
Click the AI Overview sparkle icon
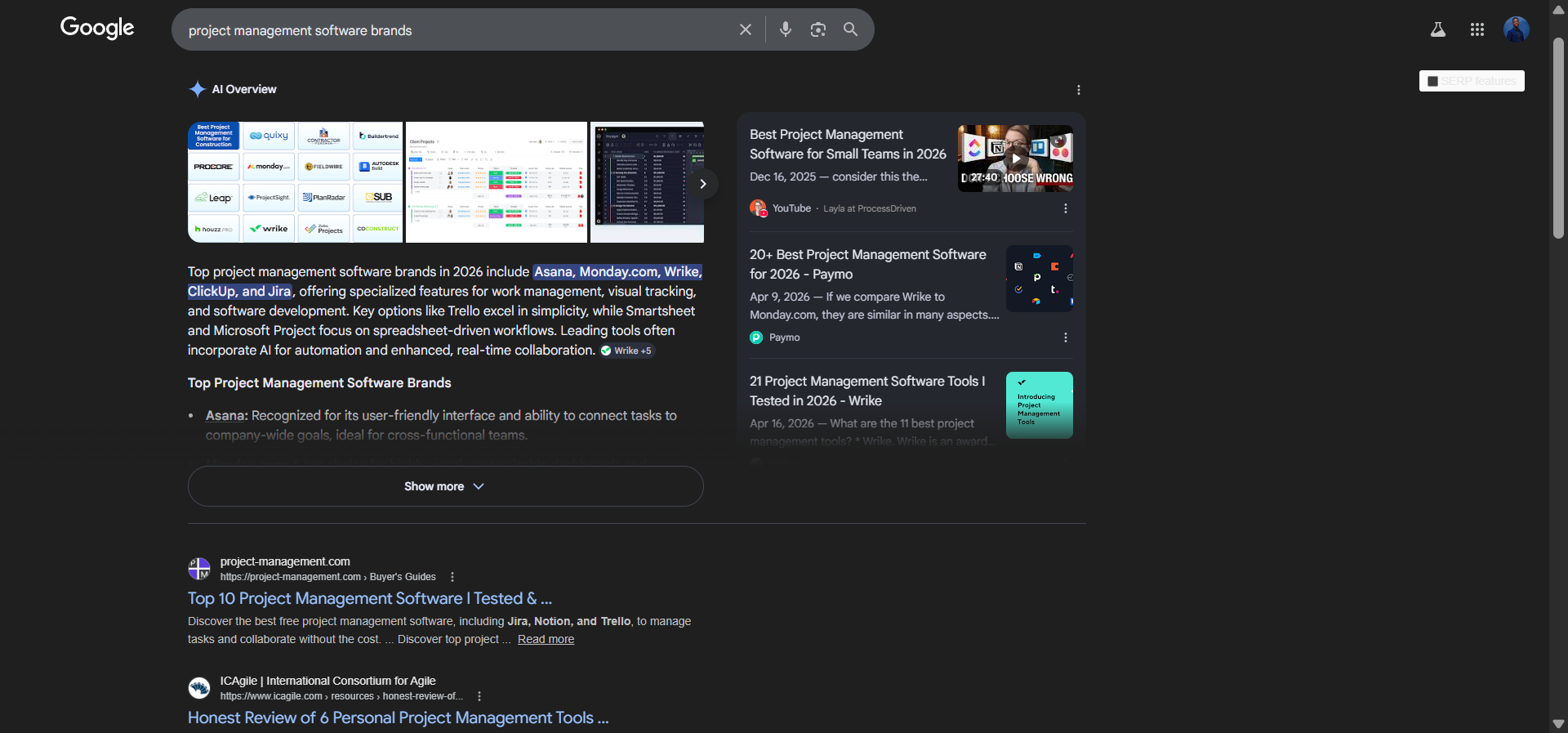(x=197, y=89)
